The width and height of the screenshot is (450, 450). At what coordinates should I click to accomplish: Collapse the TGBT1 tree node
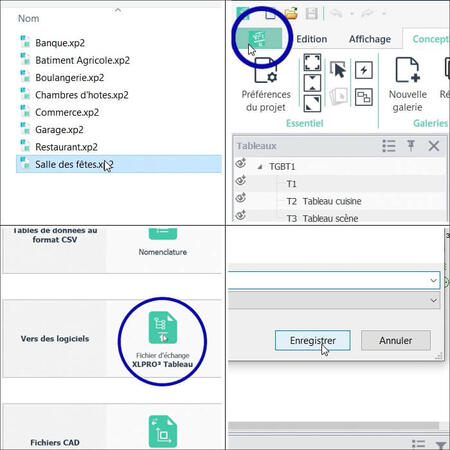pyautogui.click(x=260, y=166)
